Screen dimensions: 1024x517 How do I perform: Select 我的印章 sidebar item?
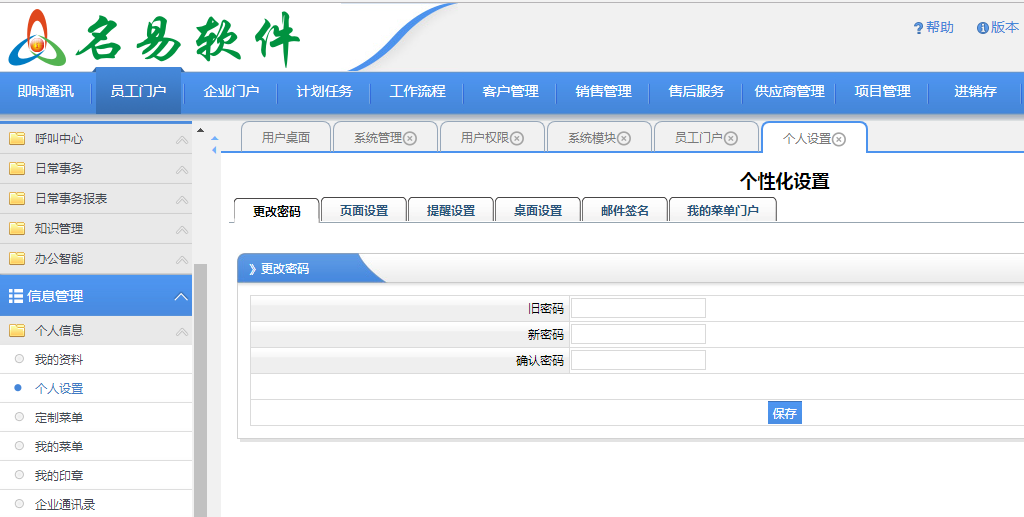(x=59, y=475)
